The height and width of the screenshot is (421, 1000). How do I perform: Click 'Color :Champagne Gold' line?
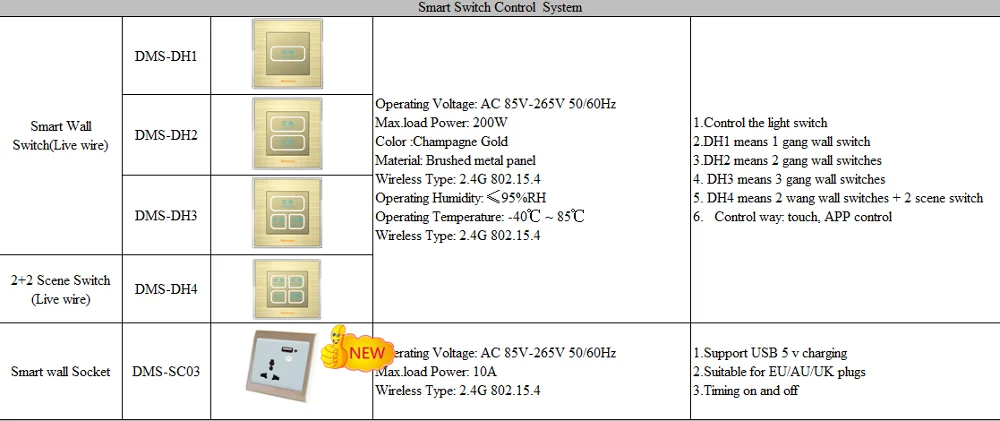[441, 142]
